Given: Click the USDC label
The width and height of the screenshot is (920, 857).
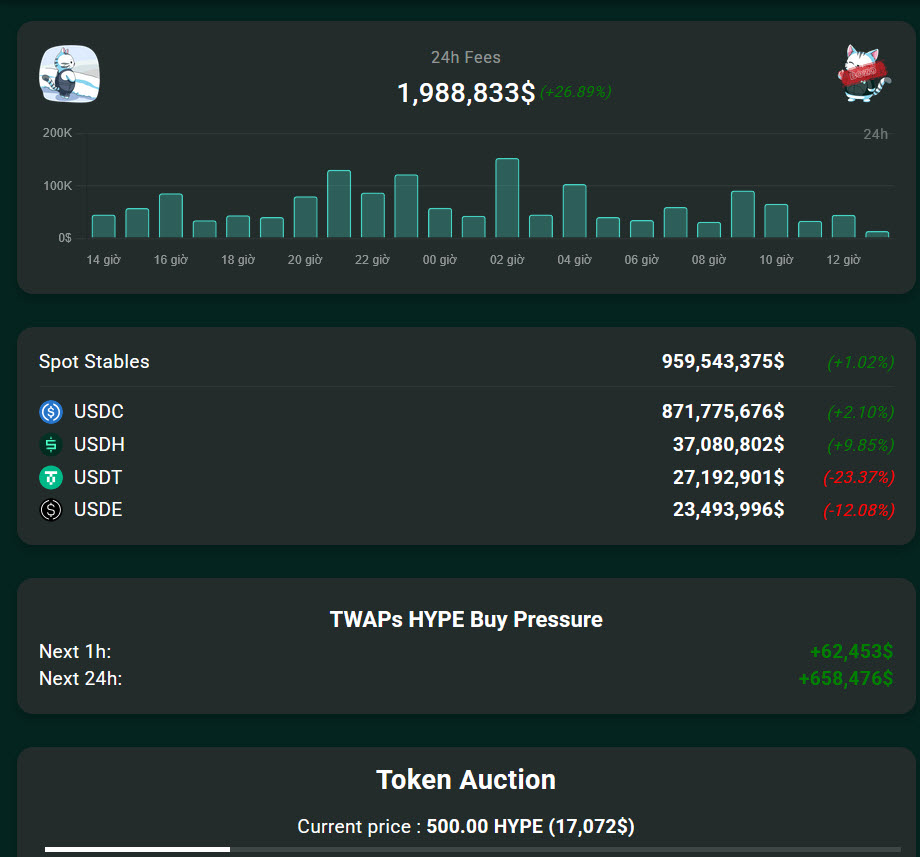Looking at the screenshot, I should (x=99, y=412).
